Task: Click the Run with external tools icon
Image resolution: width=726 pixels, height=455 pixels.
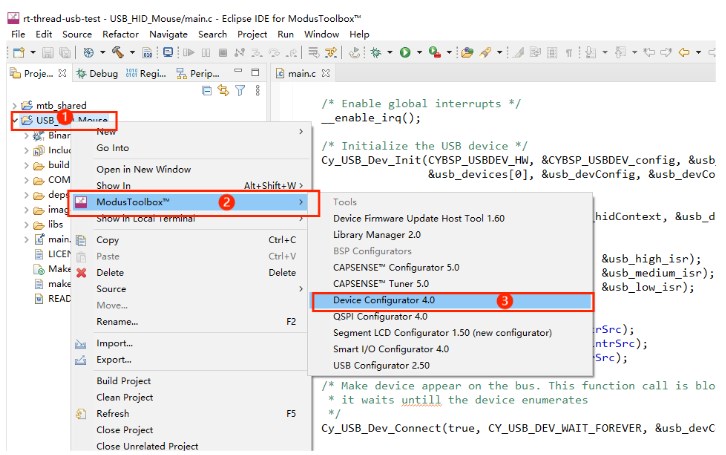Action: click(x=434, y=52)
